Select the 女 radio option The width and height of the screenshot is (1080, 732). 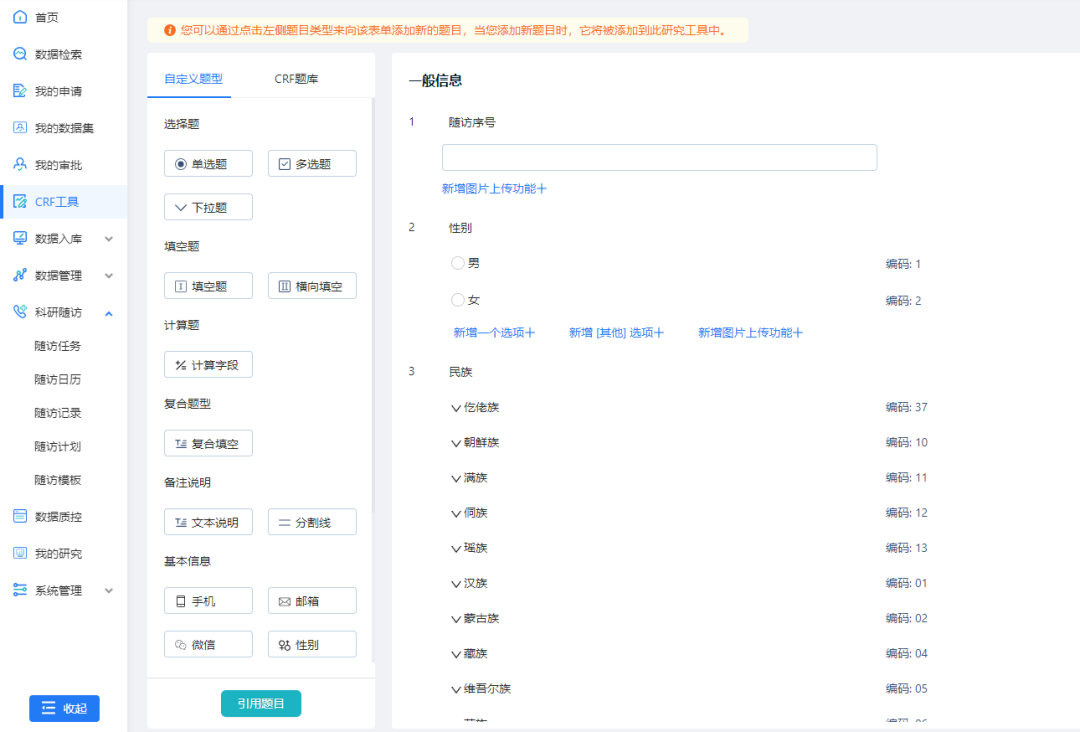(458, 300)
